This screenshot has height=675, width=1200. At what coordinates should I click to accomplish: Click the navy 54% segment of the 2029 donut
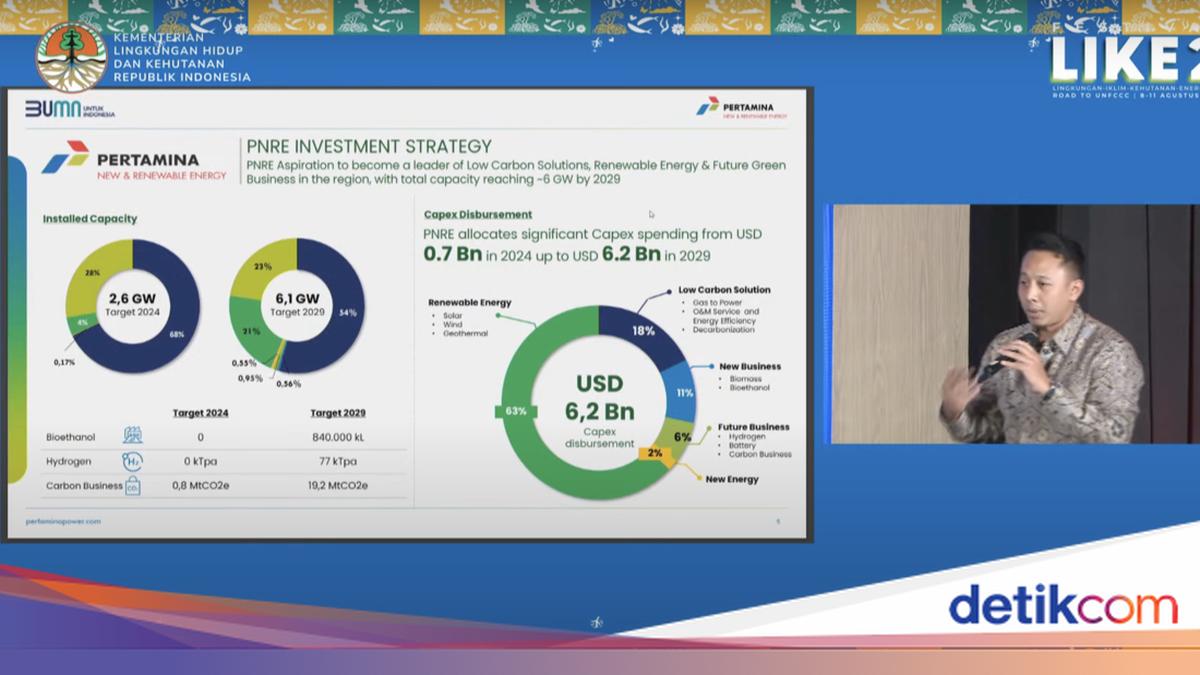(345, 310)
